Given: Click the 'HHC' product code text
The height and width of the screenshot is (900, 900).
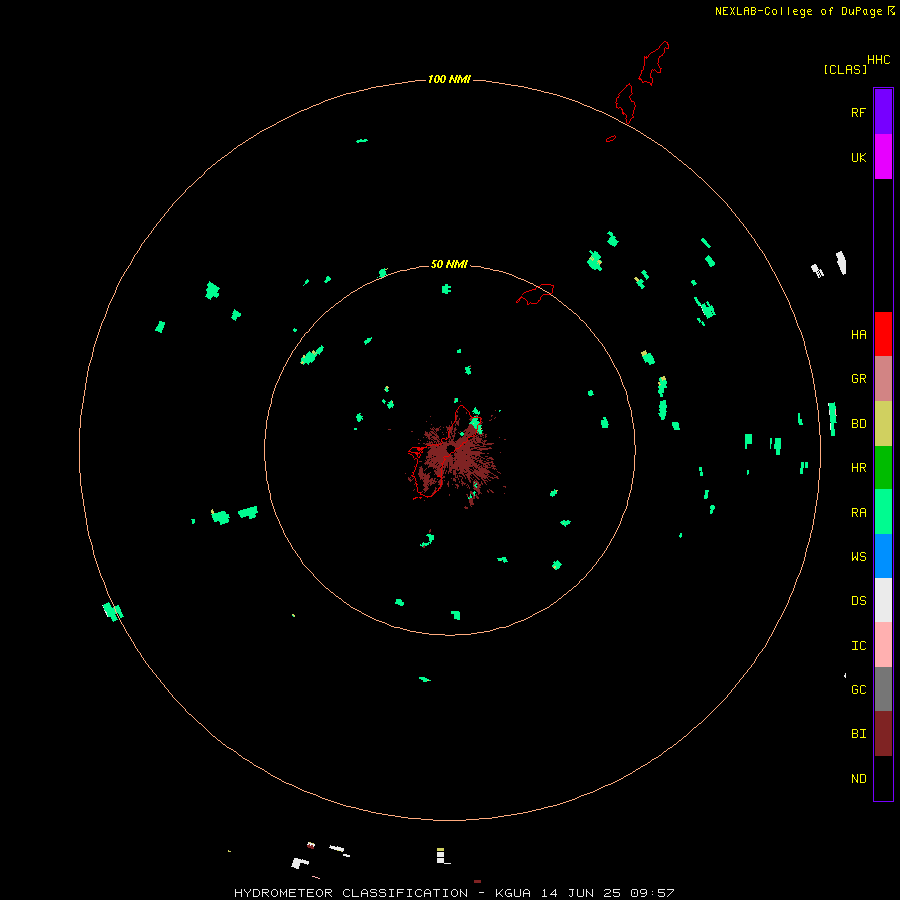Looking at the screenshot, I should pos(878,60).
